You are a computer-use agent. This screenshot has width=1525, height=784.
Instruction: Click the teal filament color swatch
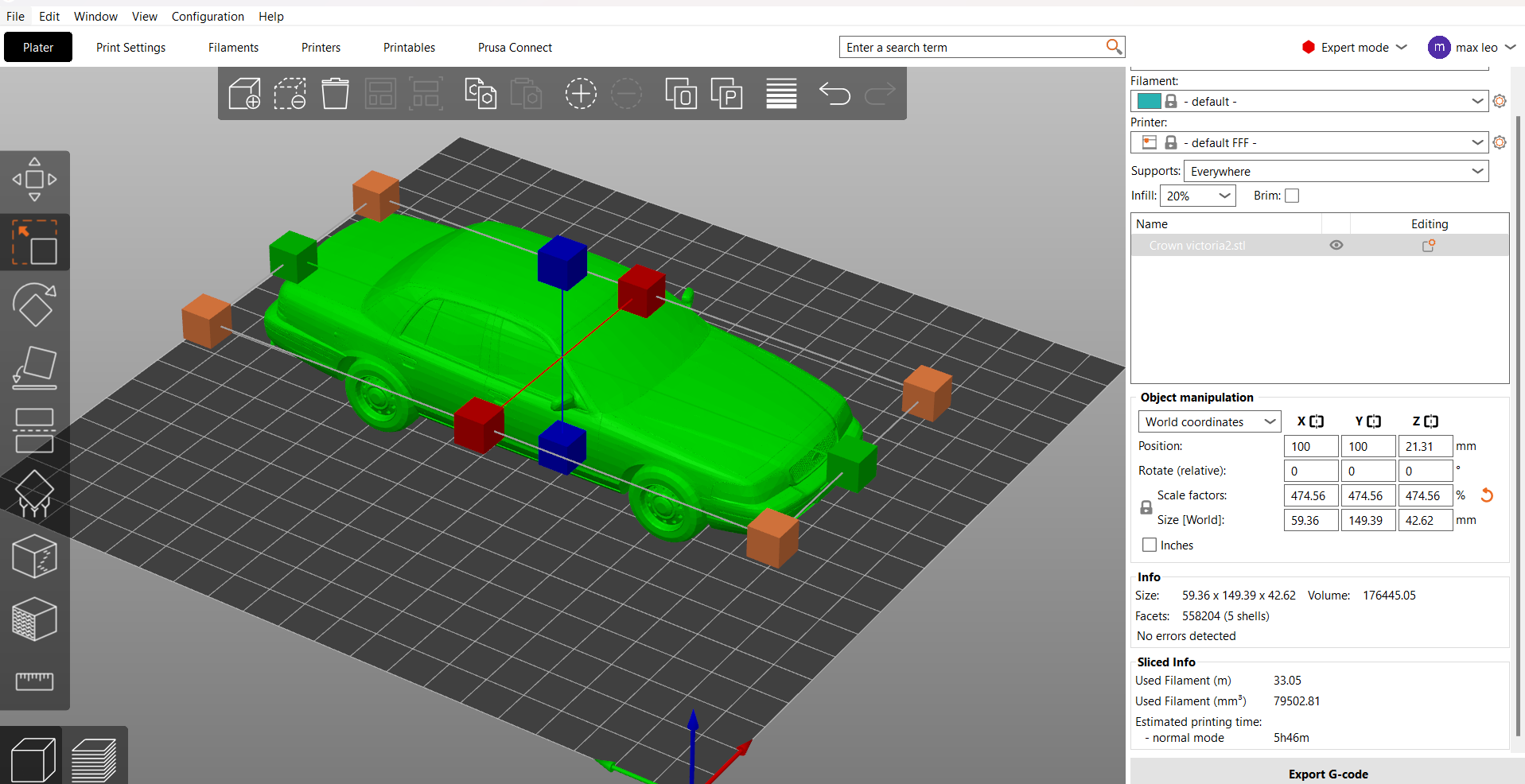pyautogui.click(x=1149, y=101)
